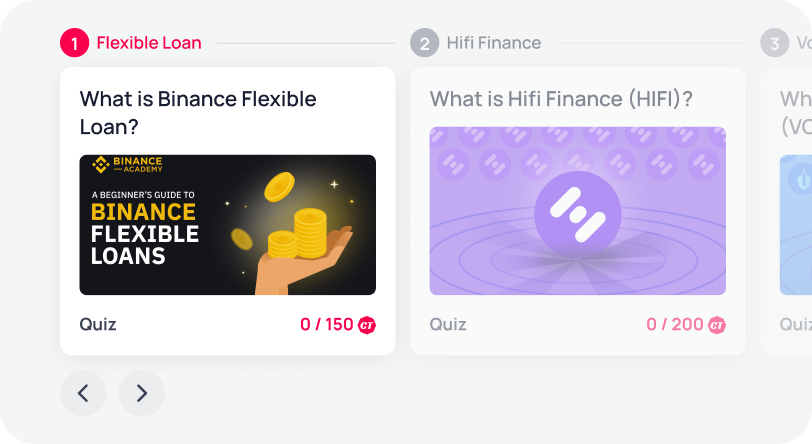Viewport: 812px width, 444px height.
Task: Open the Quiz for the Flexible Loan card
Action: pyautogui.click(x=98, y=324)
